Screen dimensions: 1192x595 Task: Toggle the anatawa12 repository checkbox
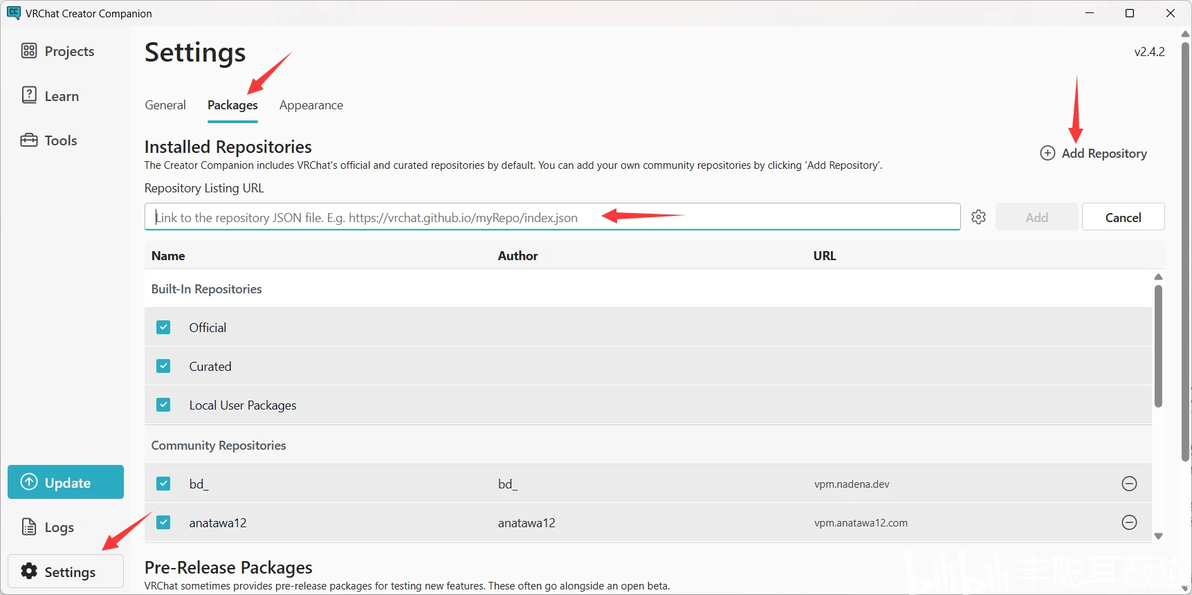coord(163,522)
